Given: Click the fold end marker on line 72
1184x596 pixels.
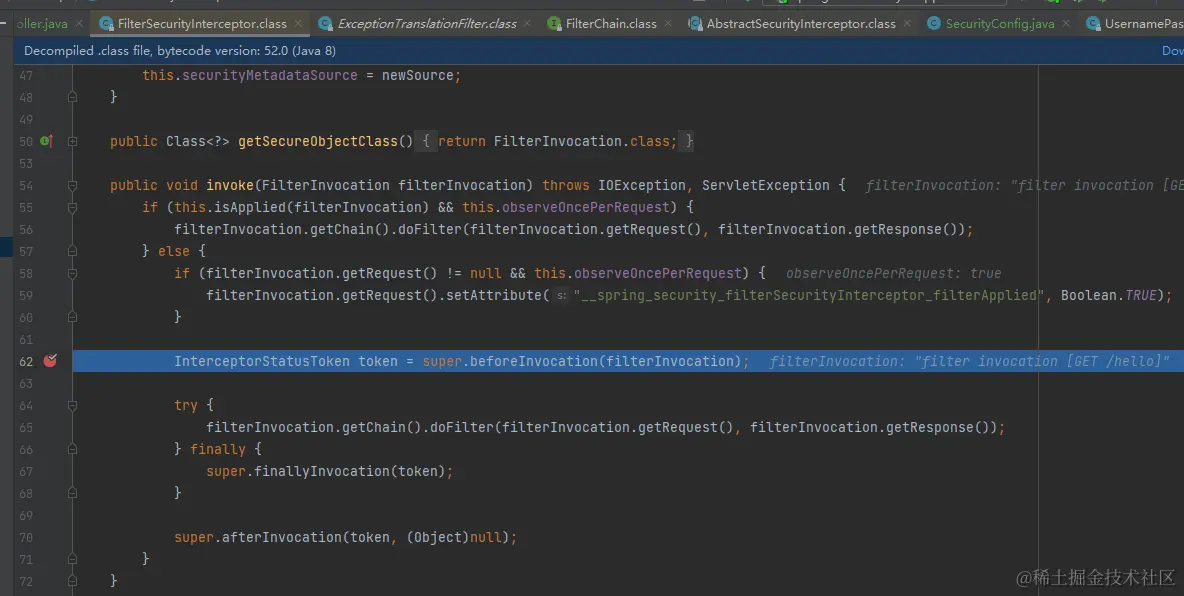Looking at the screenshot, I should (x=72, y=581).
